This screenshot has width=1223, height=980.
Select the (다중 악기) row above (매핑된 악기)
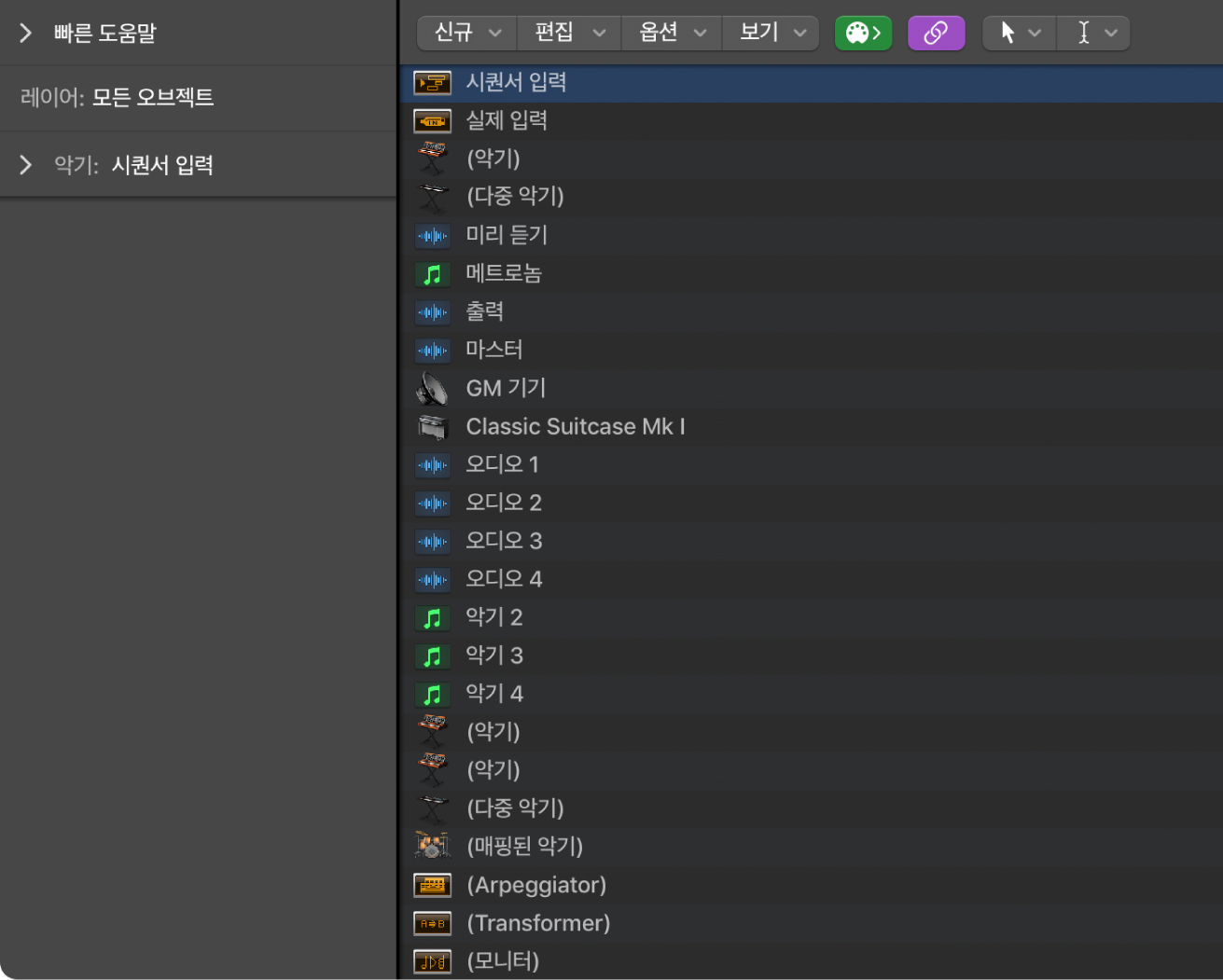[x=811, y=809]
